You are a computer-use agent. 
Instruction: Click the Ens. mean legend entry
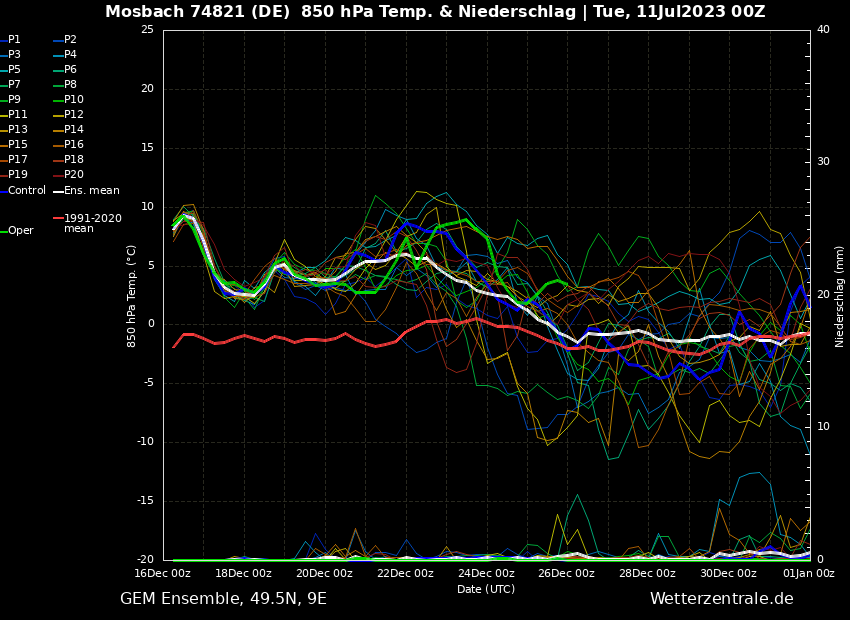(91, 190)
